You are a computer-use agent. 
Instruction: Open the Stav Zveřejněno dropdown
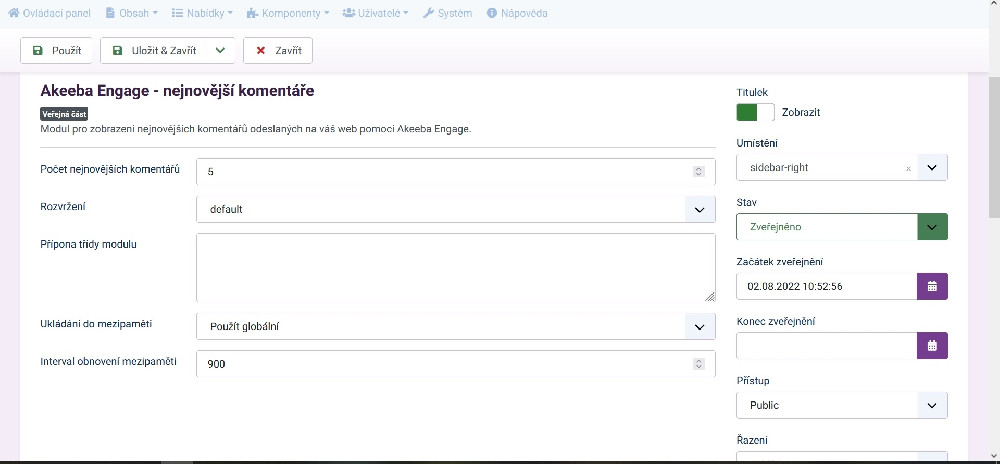931,227
